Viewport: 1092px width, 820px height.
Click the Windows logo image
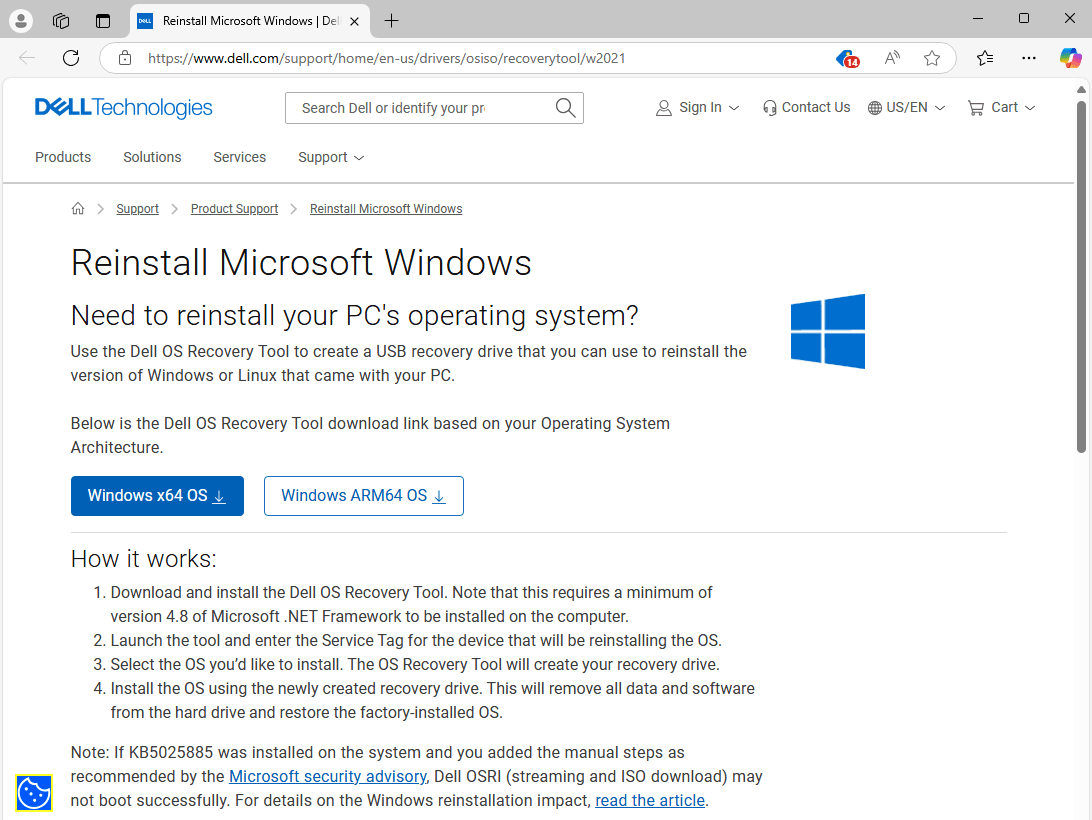pyautogui.click(x=828, y=331)
